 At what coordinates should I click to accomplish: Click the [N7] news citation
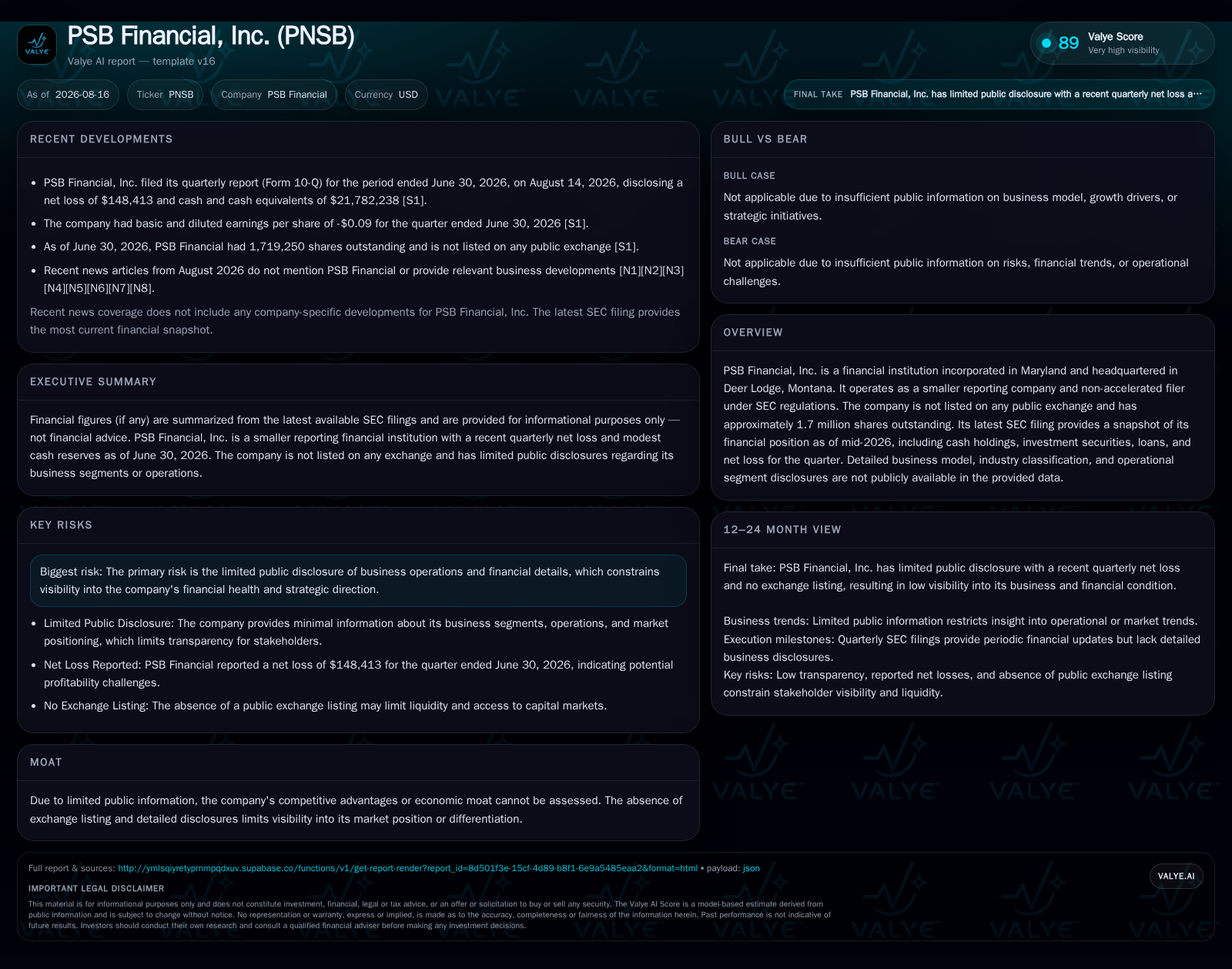click(119, 289)
